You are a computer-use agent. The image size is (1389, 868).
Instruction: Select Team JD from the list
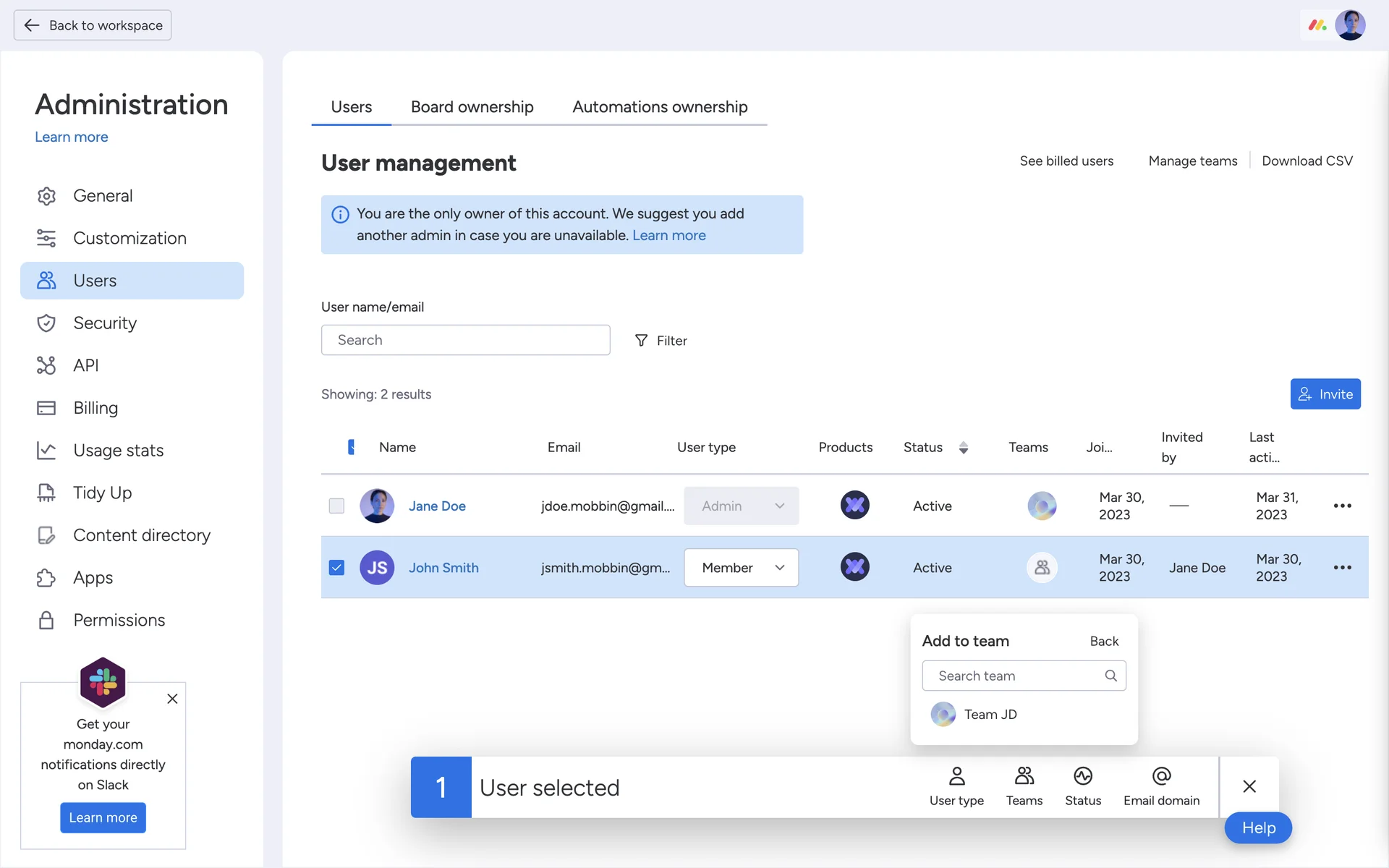point(989,715)
